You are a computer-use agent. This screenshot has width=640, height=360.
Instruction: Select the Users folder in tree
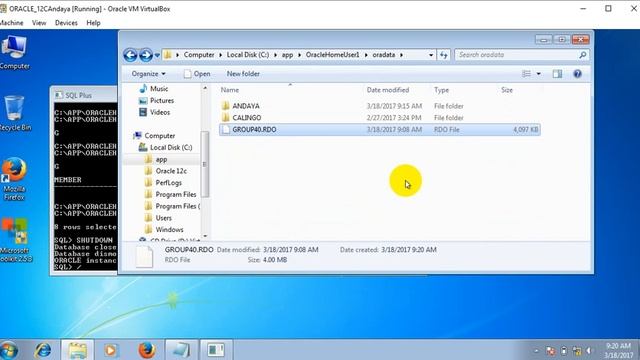coord(158,218)
